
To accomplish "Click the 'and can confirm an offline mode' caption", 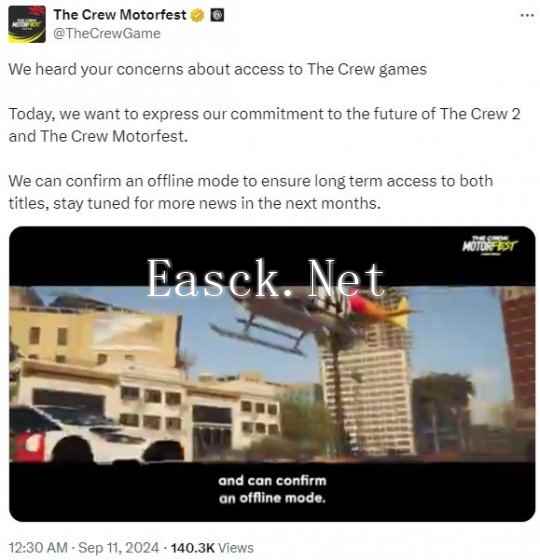I will pyautogui.click(x=272, y=489).
